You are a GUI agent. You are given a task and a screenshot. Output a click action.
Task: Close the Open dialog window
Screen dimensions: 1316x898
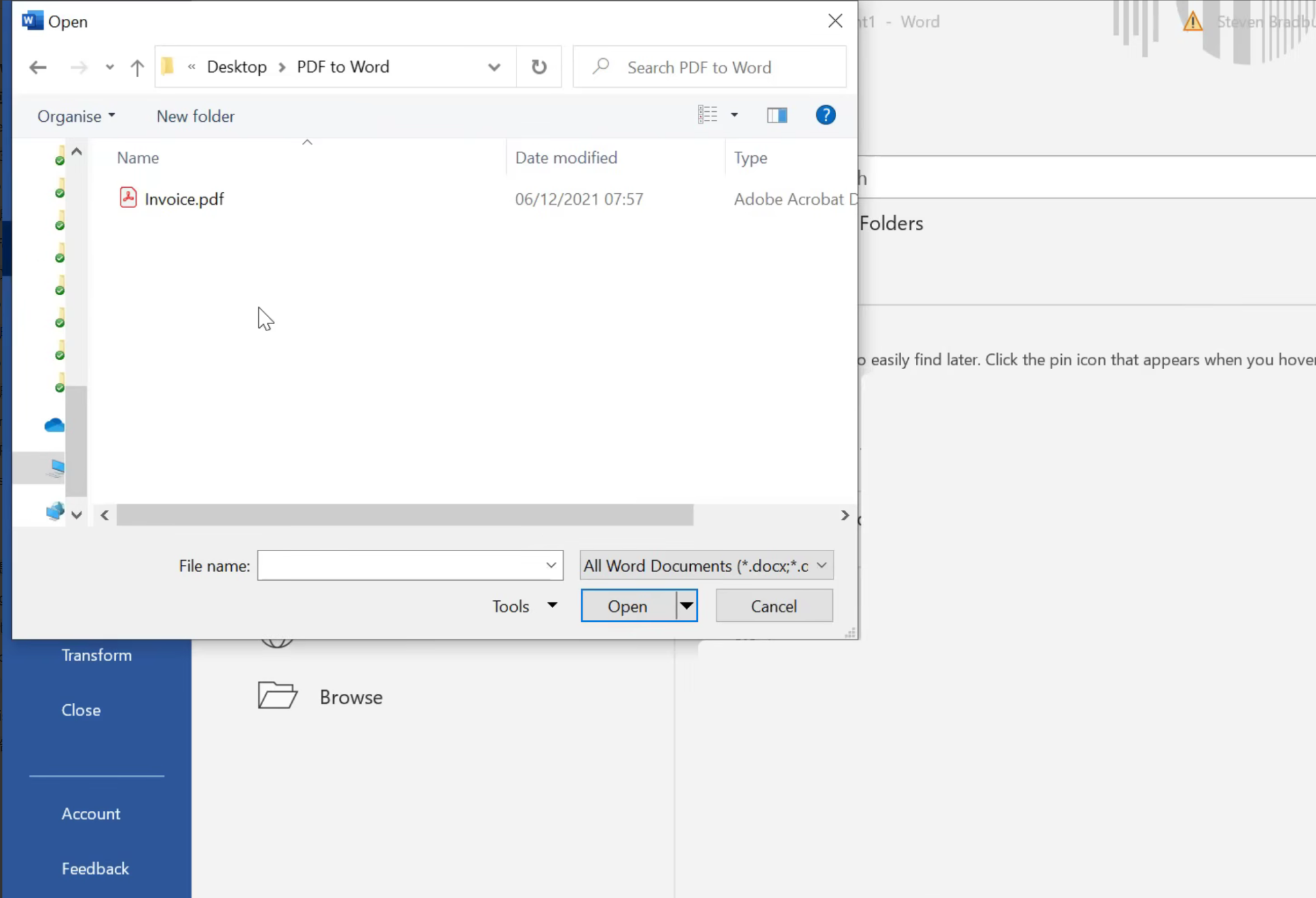[835, 21]
